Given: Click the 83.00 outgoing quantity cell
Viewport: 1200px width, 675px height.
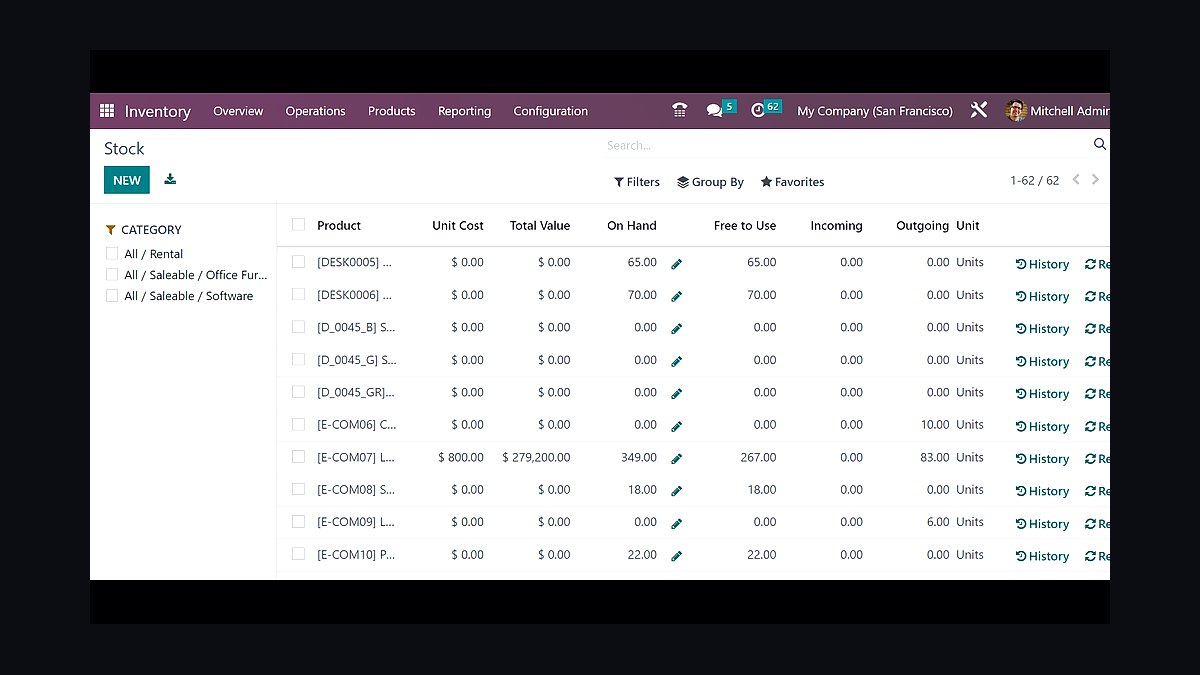Looking at the screenshot, I should coord(935,457).
